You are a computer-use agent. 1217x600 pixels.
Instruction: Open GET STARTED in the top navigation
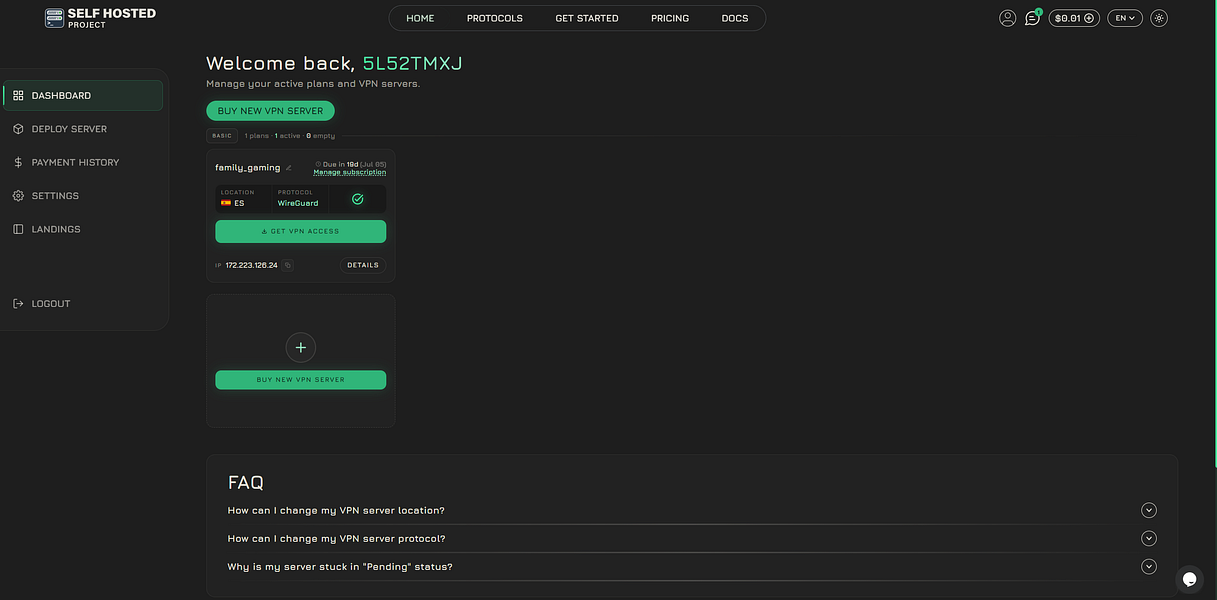coord(587,18)
